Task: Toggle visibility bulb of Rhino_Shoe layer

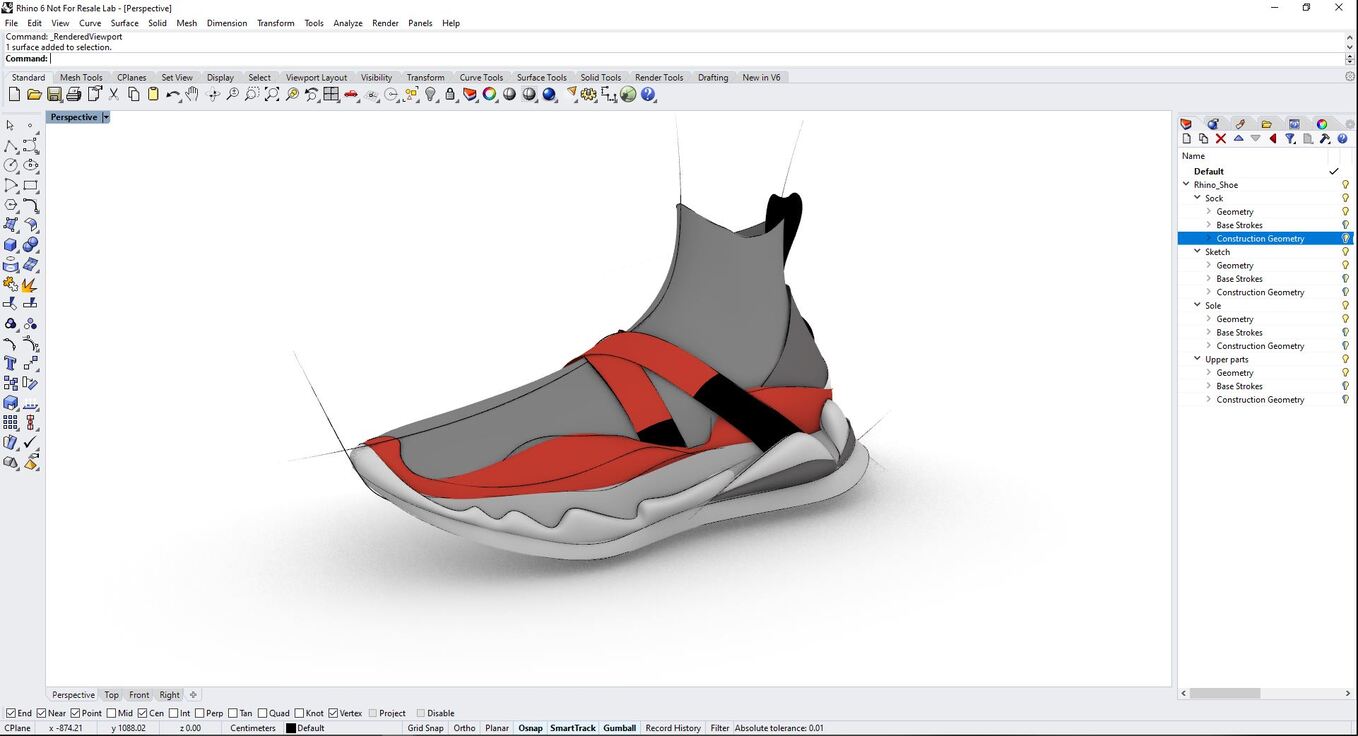Action: pos(1346,185)
